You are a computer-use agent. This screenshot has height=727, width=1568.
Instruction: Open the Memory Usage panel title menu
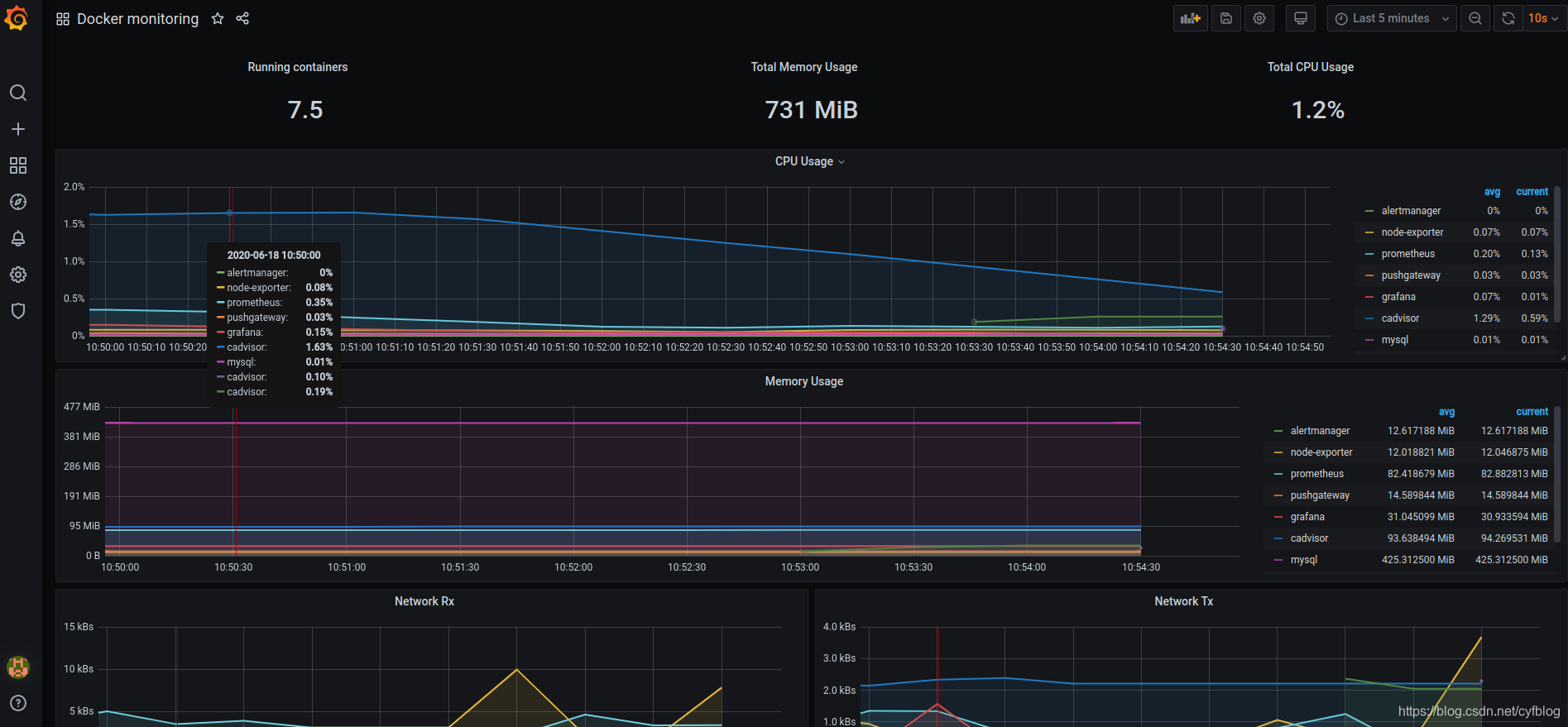[804, 381]
